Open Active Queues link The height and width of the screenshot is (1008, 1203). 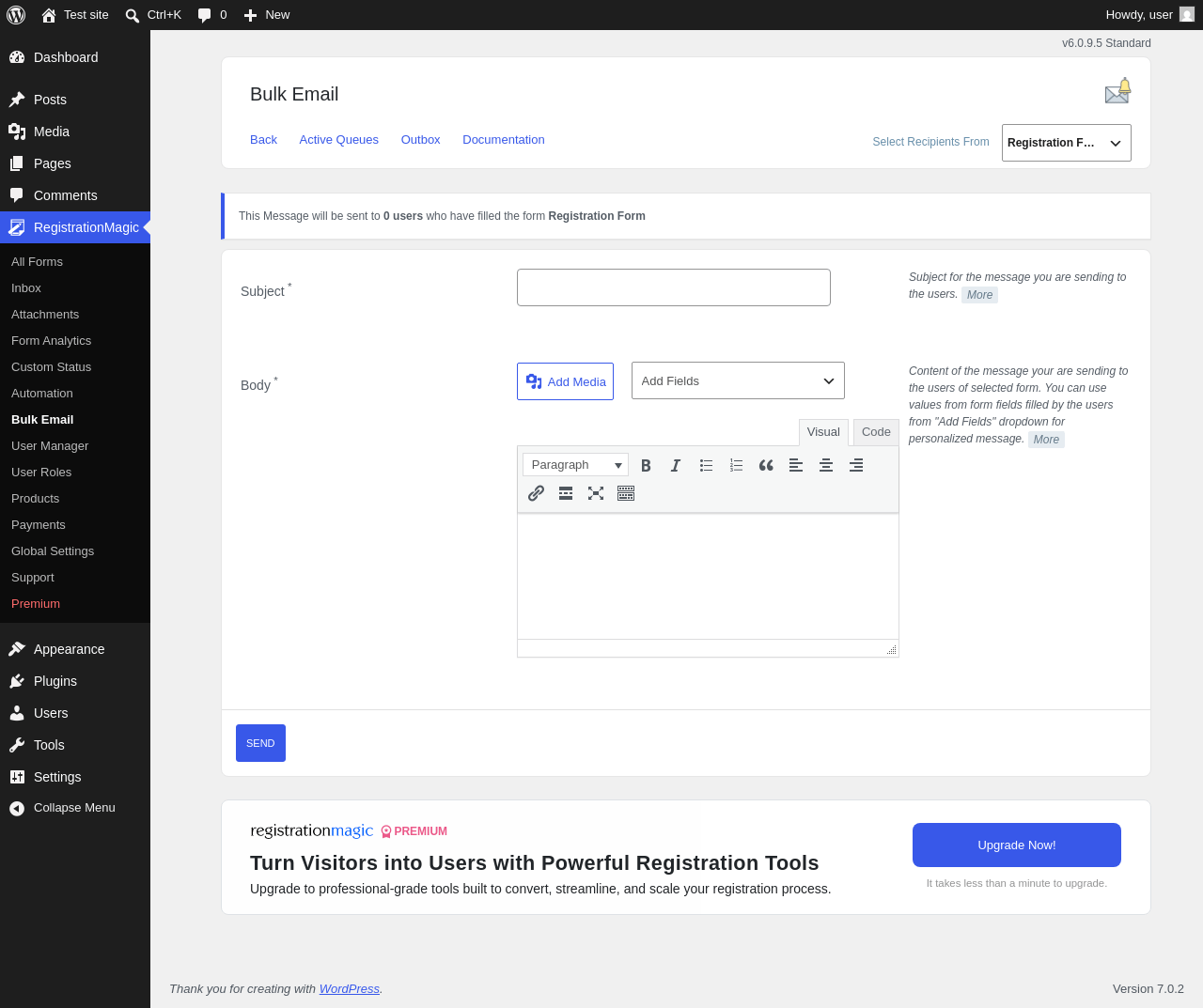click(x=339, y=140)
